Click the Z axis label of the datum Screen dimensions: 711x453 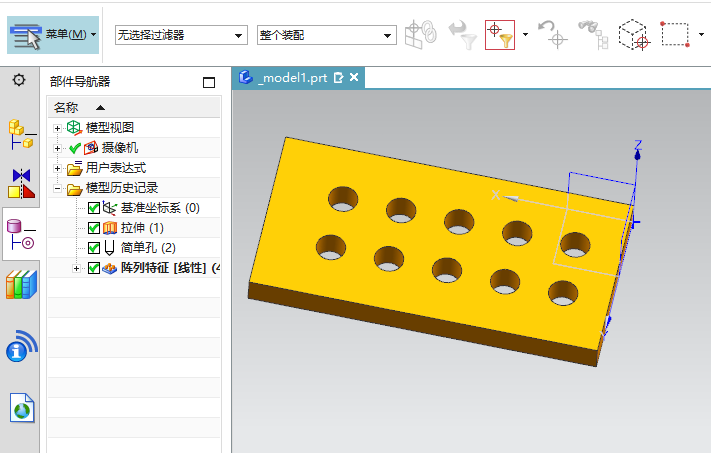click(x=638, y=145)
